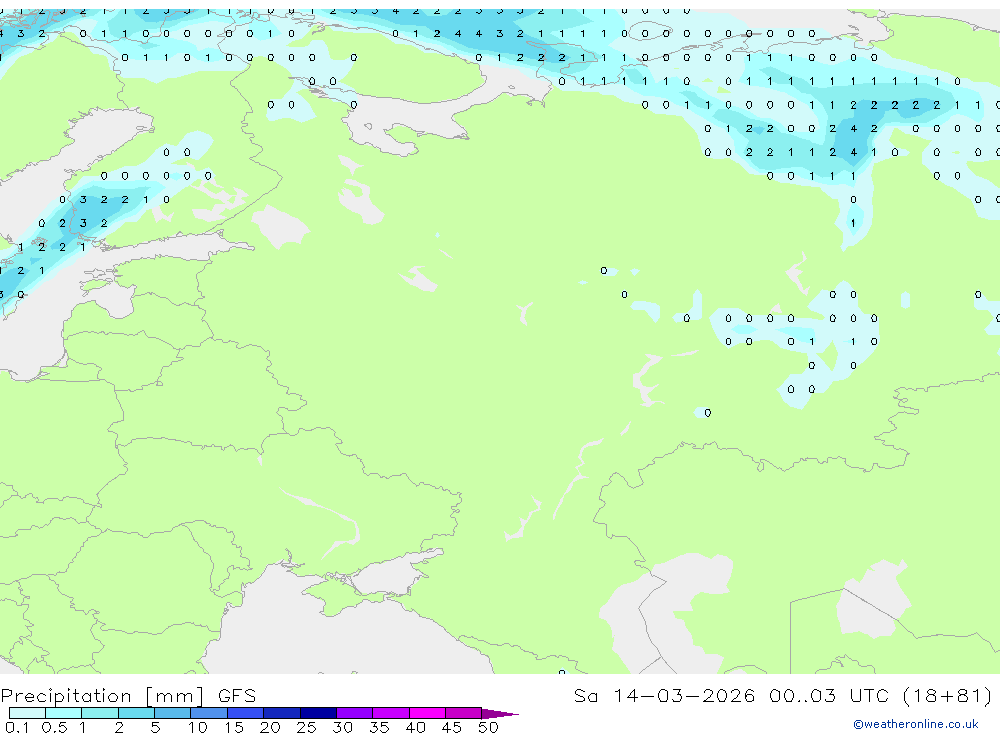Click the 'Sa 14-03-2026' date text

[x=664, y=695]
